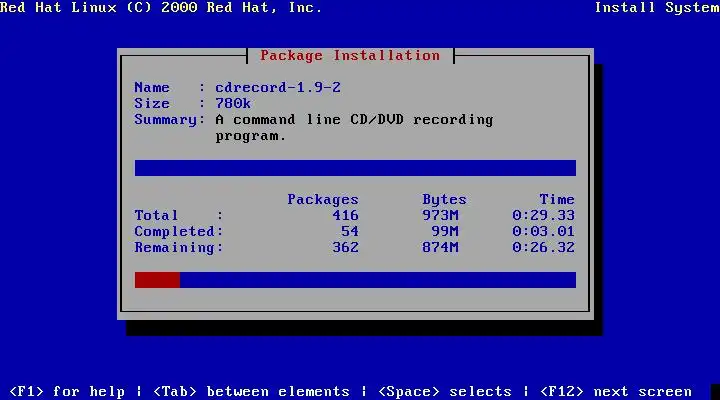The height and width of the screenshot is (400, 720).
Task: Click completed bytes value 99M
Action: (444, 231)
